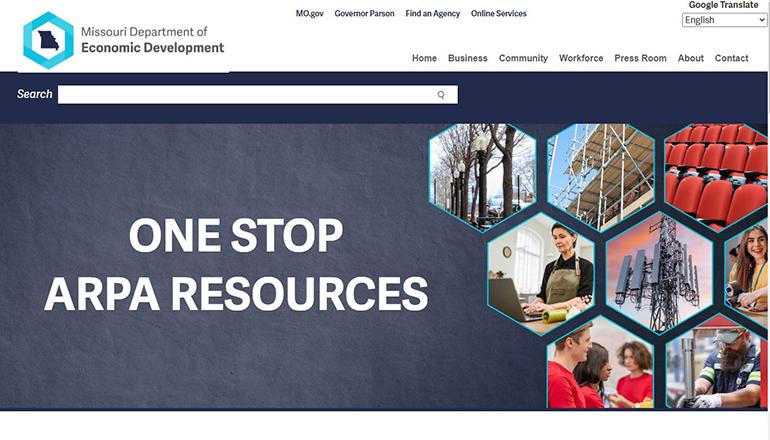Click the cell tower hexagon image
Image resolution: width=770 pixels, height=440 pixels.
click(x=659, y=274)
